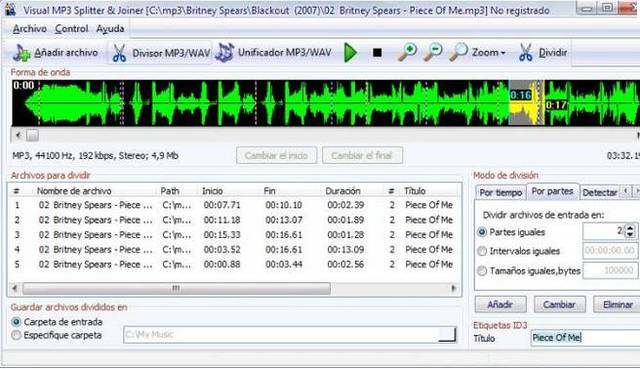
Task: Click the file list scrollbar right arrow
Action: pos(453,289)
